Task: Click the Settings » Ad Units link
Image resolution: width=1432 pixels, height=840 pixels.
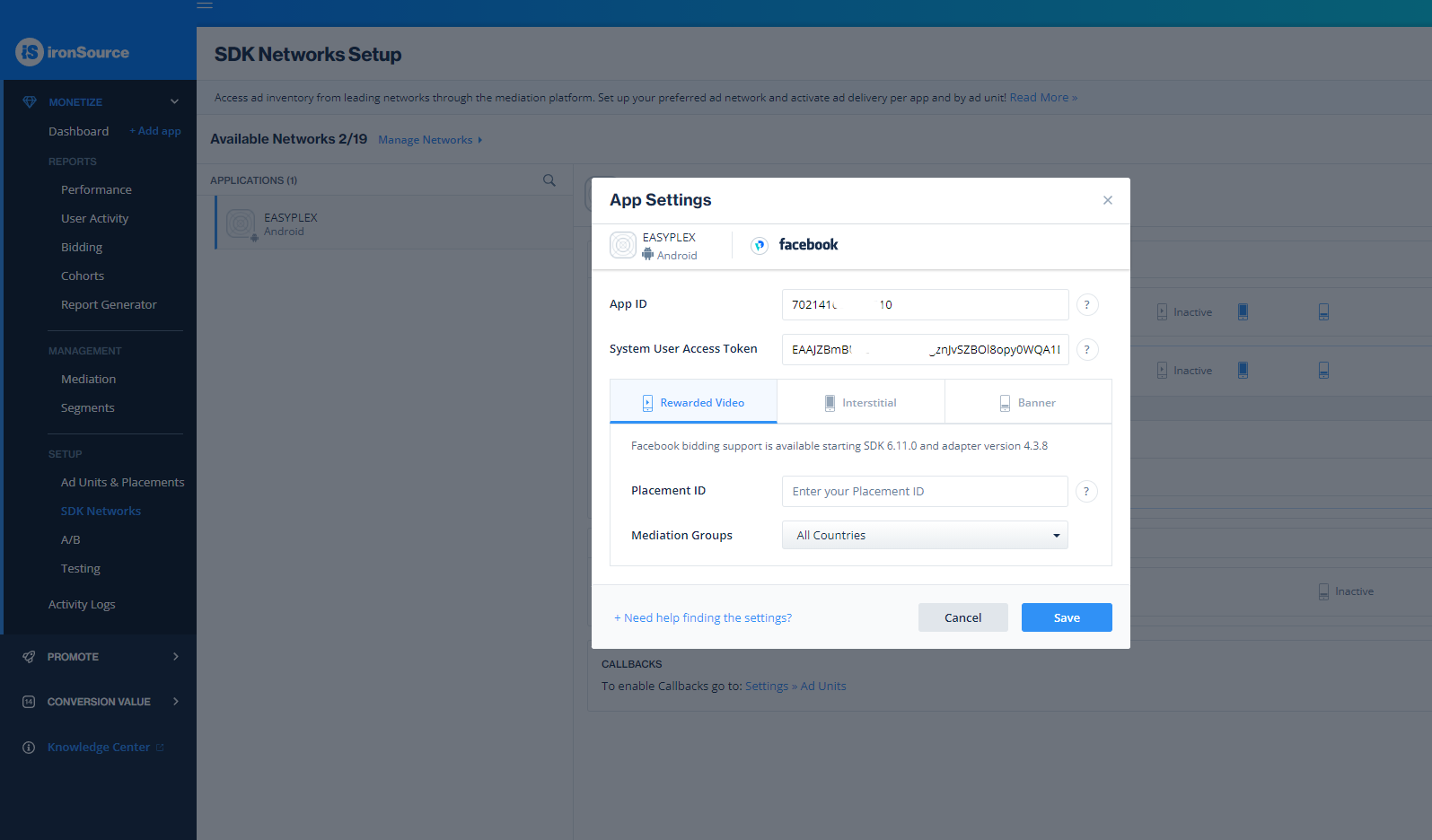Action: (795, 686)
